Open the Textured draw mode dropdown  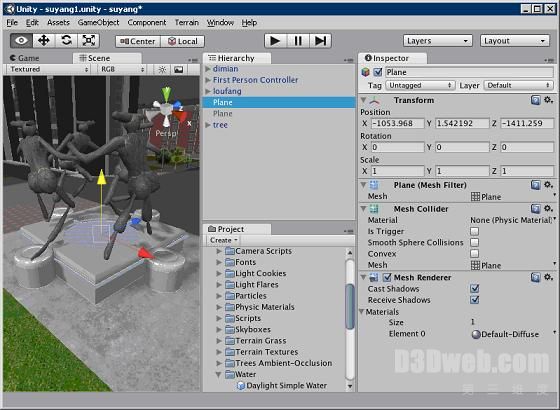pos(49,69)
